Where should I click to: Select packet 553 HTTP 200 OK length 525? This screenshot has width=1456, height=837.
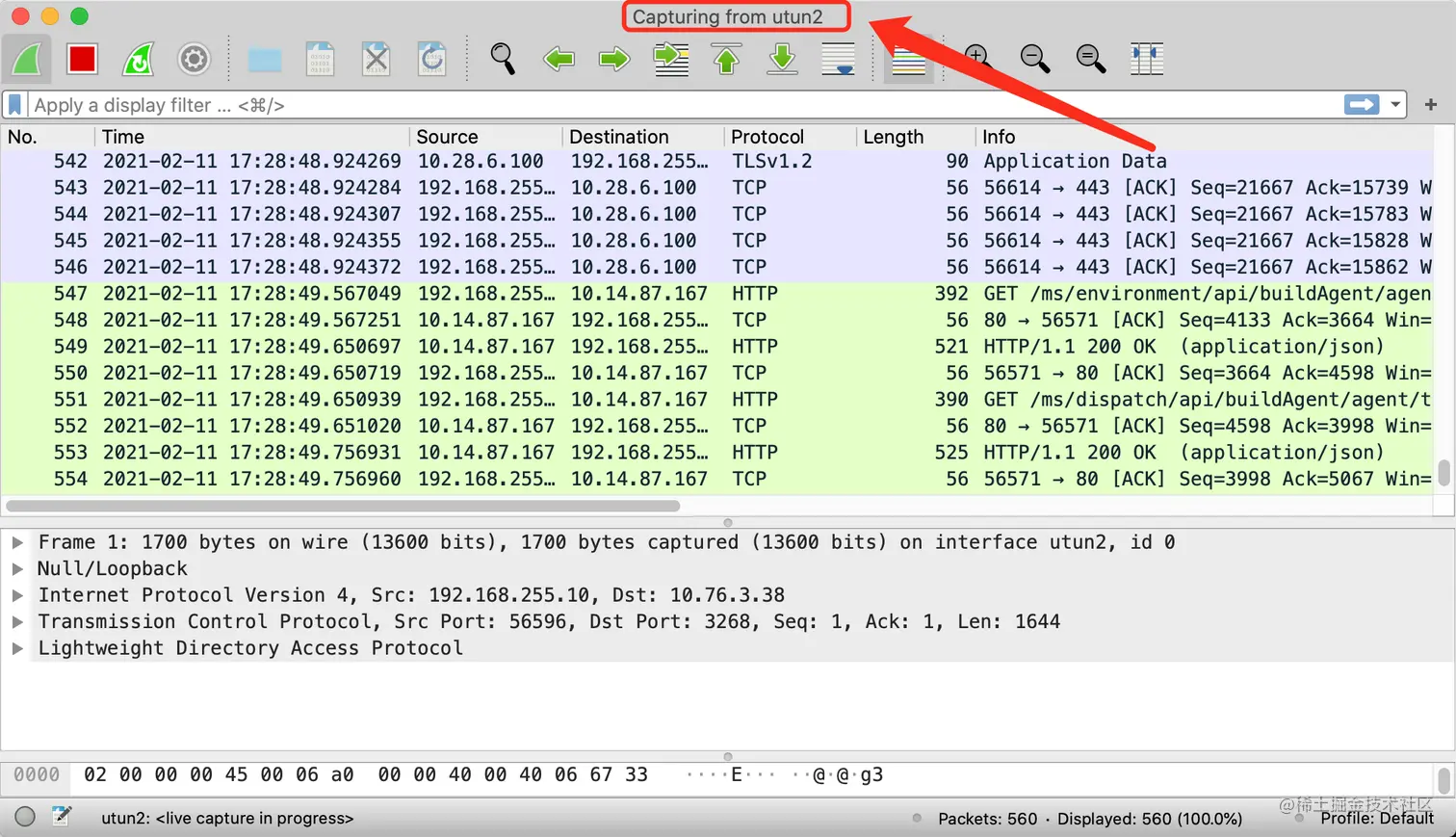716,453
